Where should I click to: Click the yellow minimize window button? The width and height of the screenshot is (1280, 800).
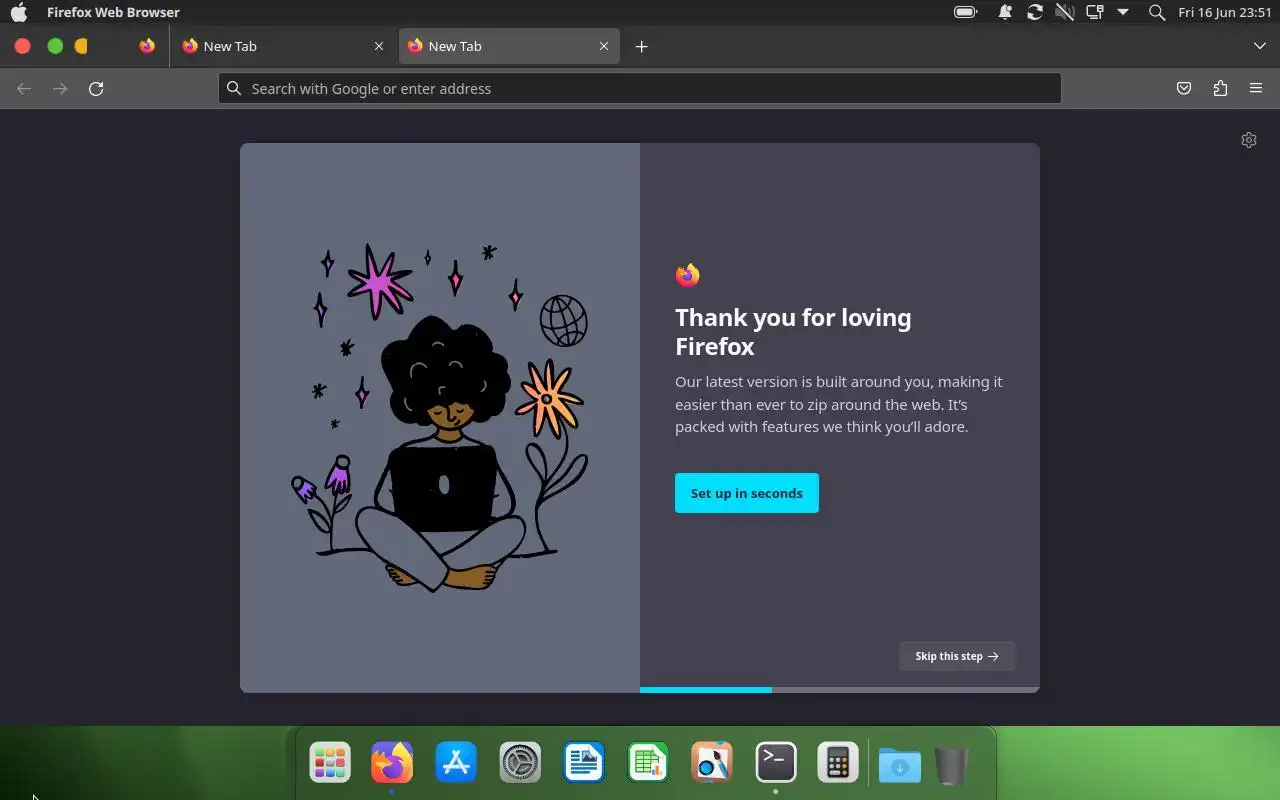[82, 46]
